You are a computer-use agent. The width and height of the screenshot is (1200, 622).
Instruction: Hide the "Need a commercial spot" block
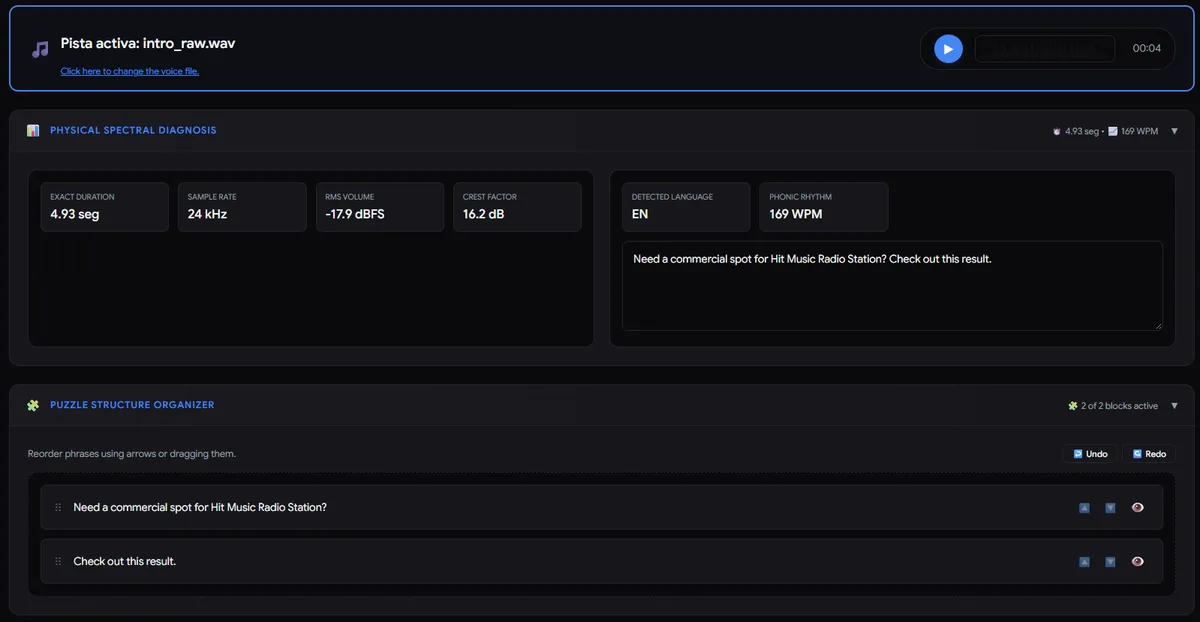(1137, 508)
